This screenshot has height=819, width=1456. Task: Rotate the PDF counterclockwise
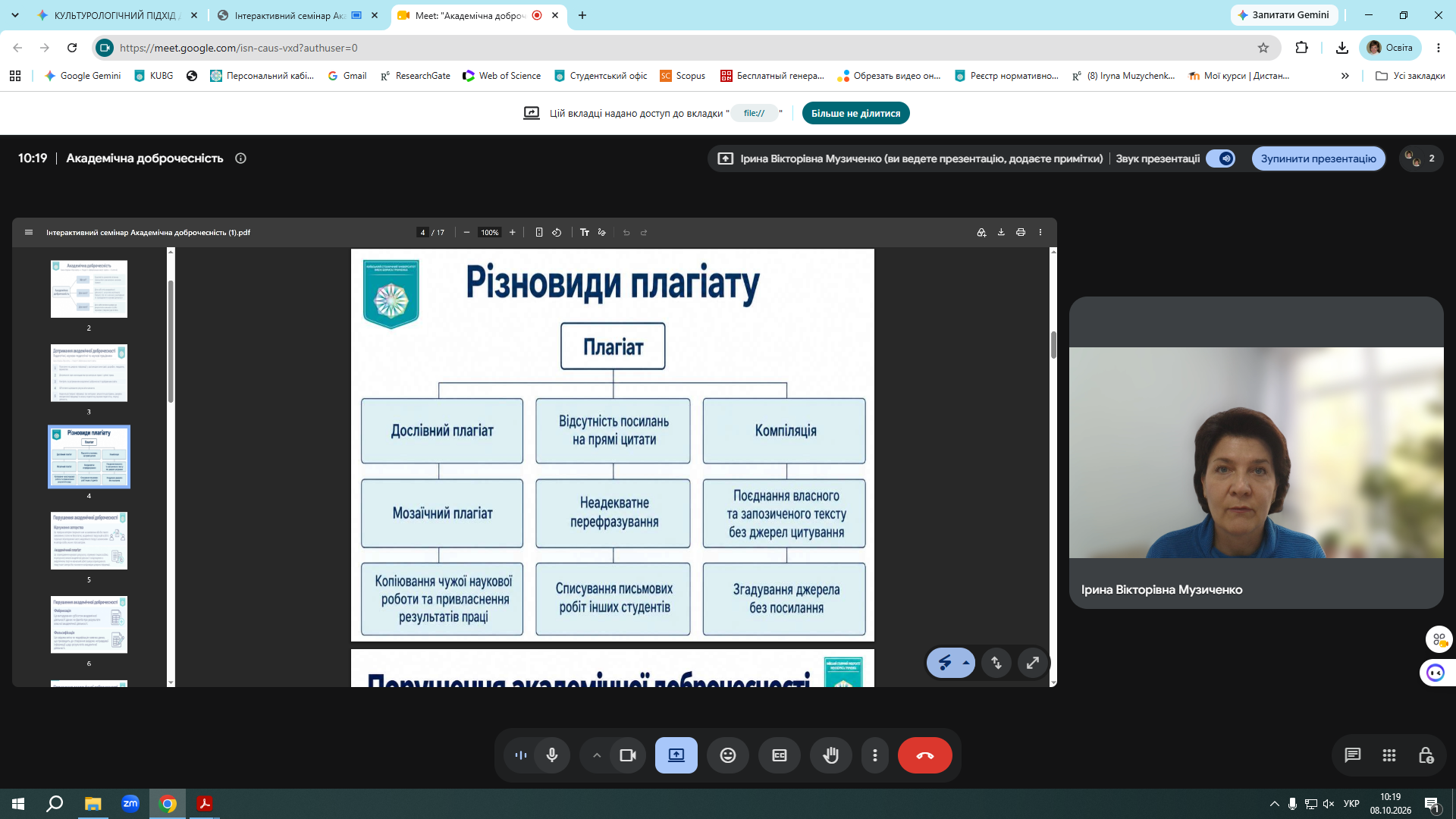557,233
